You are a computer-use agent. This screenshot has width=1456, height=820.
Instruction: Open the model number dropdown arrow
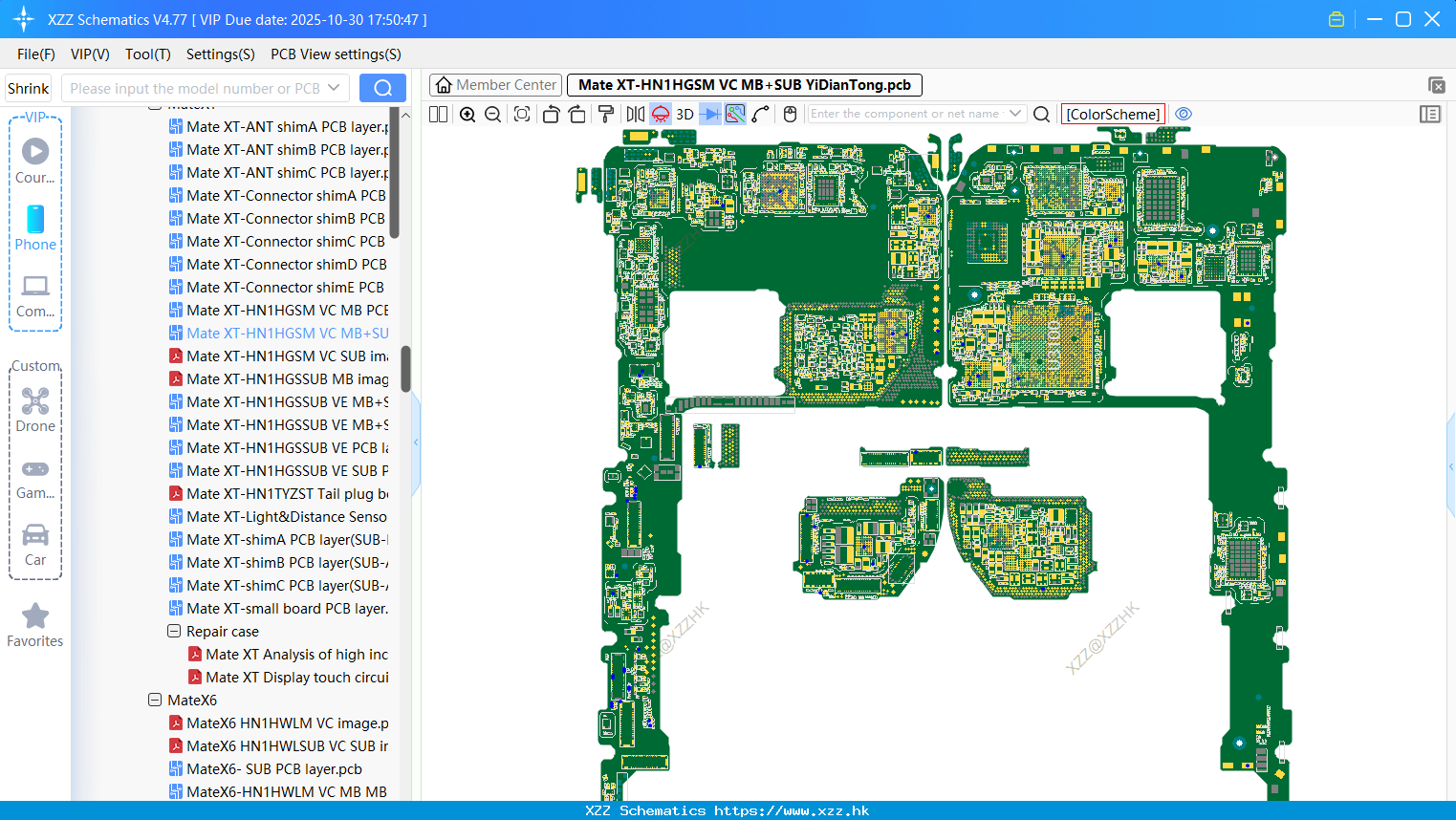[334, 88]
